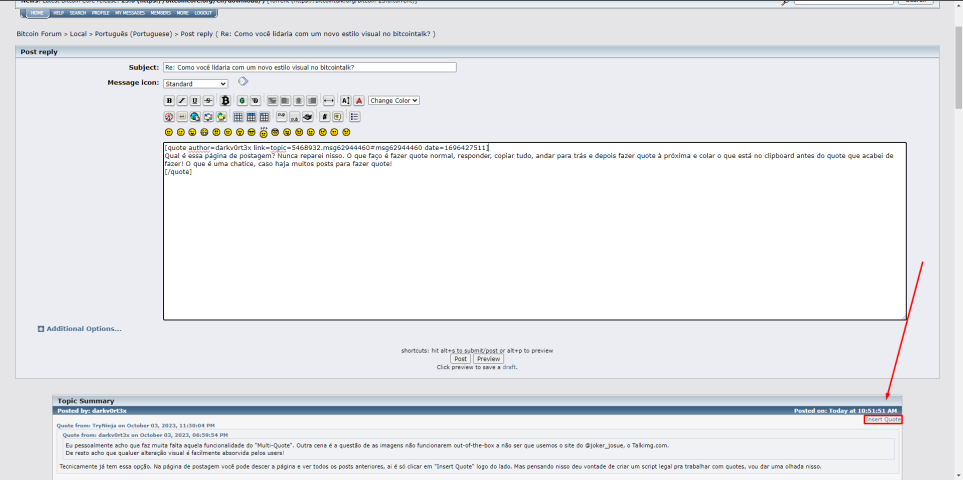Insert a table tag

[x=238, y=116]
